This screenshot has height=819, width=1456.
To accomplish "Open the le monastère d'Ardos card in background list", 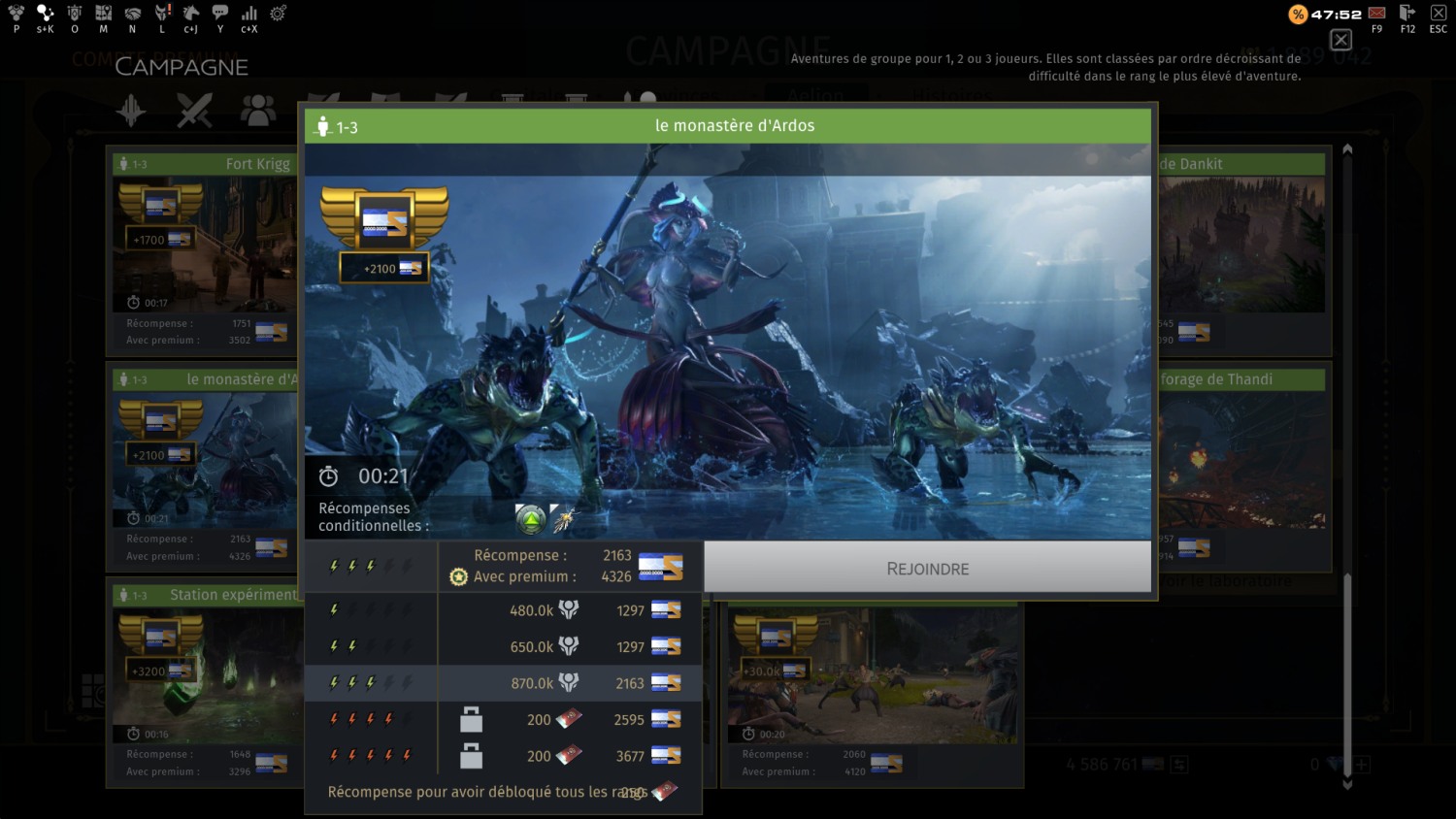I will pos(206,467).
